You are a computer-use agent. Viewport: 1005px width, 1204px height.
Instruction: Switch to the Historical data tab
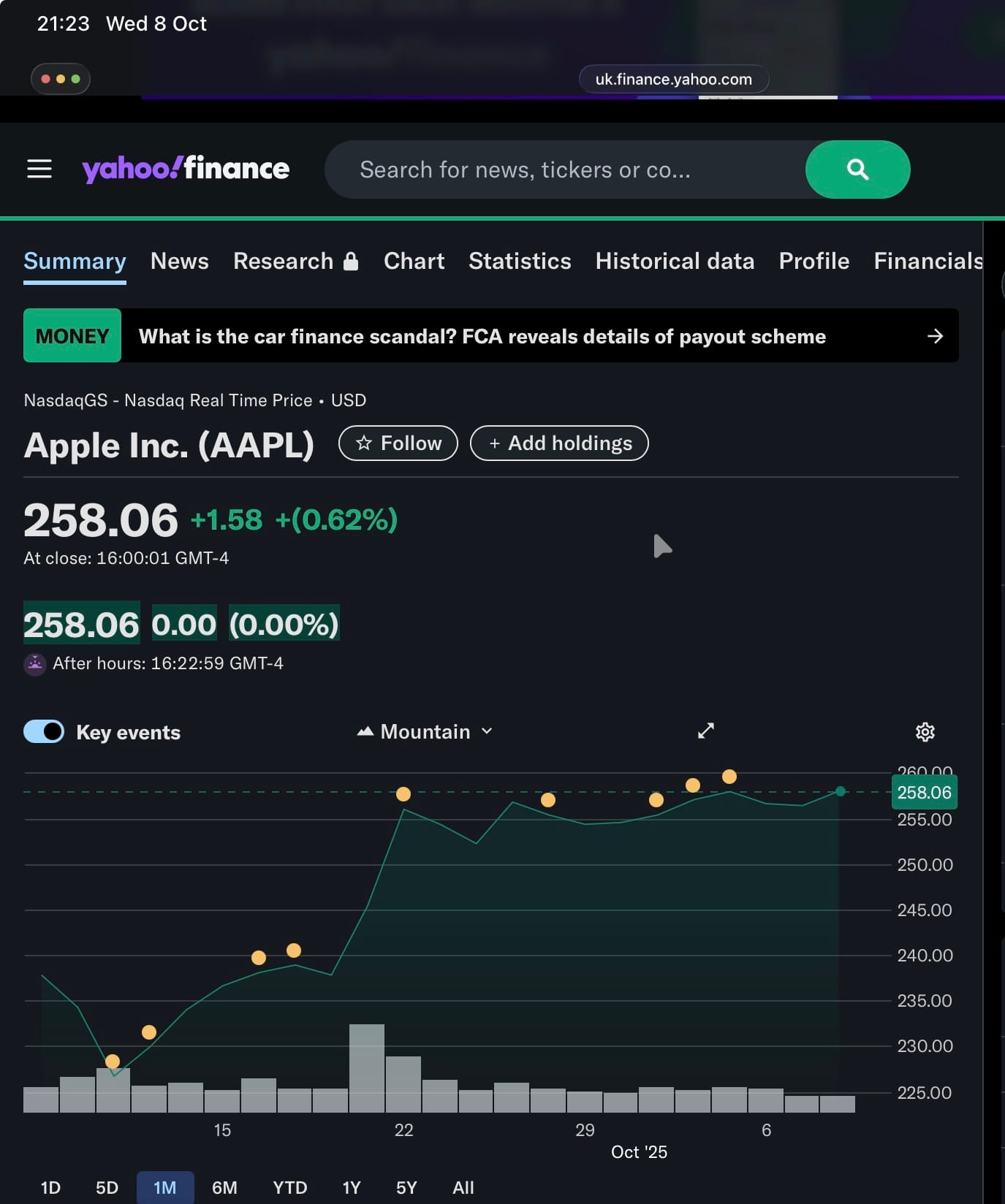click(674, 262)
